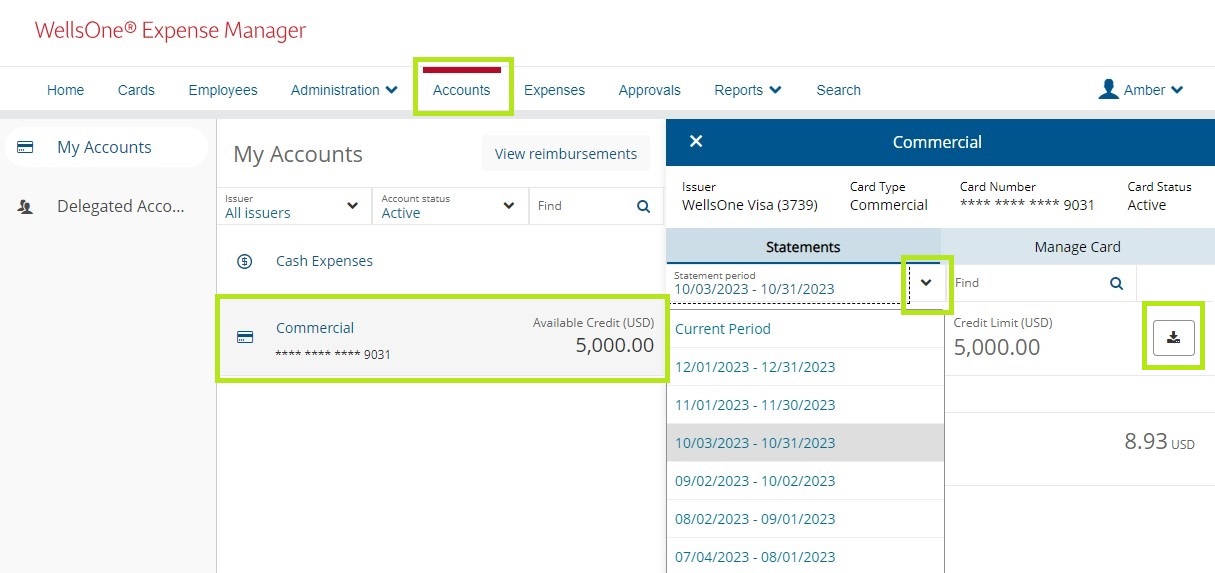
Task: Choose the 12/01/2023 - 12/31/2023 statement period
Action: pyautogui.click(x=755, y=367)
